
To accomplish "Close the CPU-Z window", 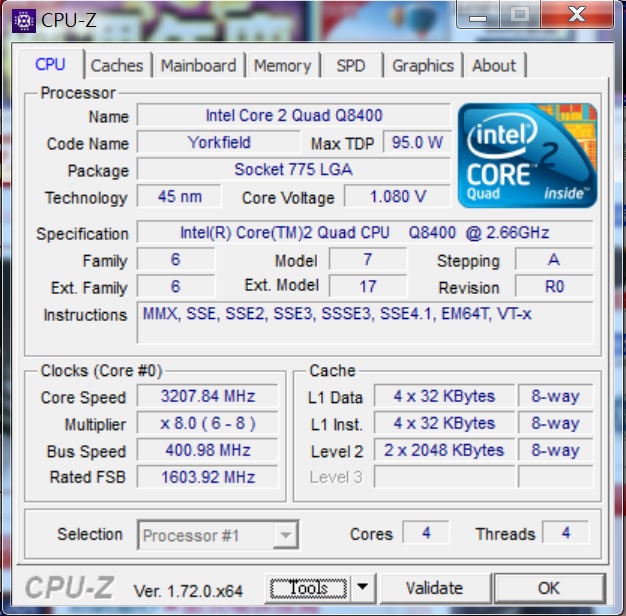I will pyautogui.click(x=577, y=15).
